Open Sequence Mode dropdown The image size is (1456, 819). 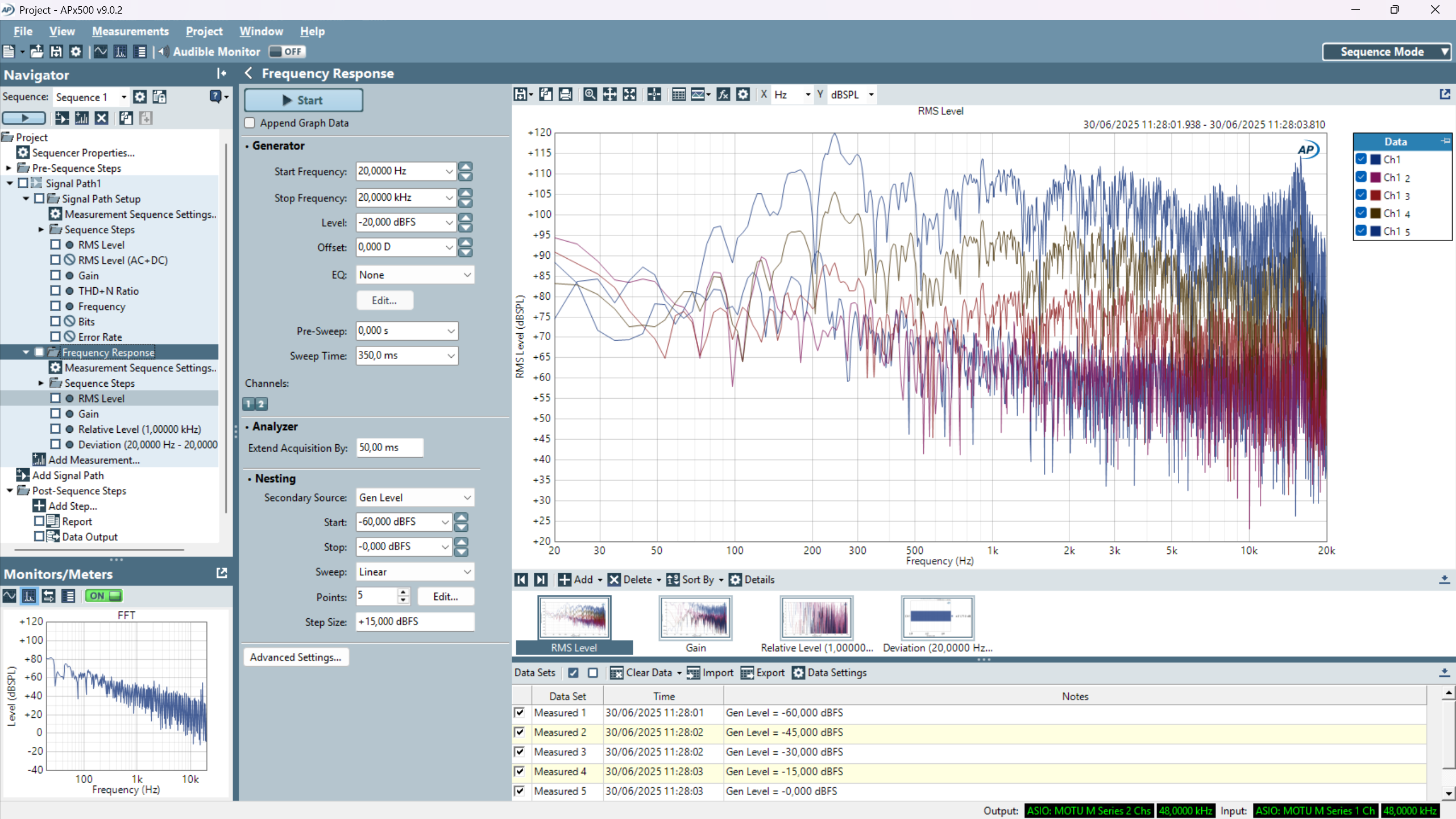click(1386, 52)
